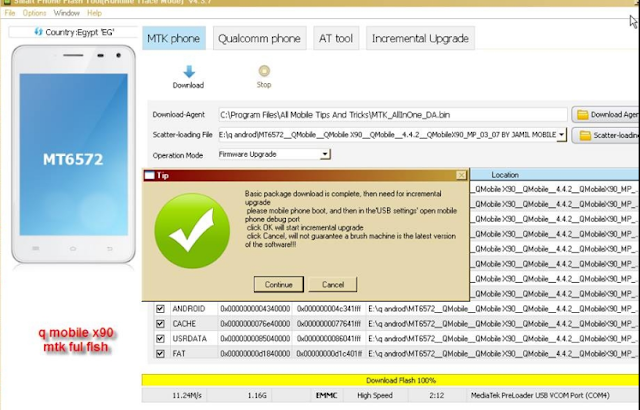Click the refresh icon beside Country:Egypt

click(38, 31)
